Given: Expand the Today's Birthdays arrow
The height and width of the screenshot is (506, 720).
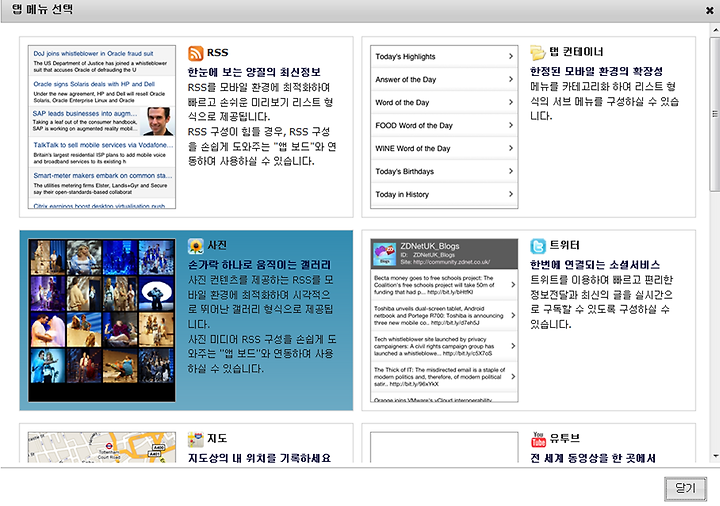Looking at the screenshot, I should coord(511,171).
